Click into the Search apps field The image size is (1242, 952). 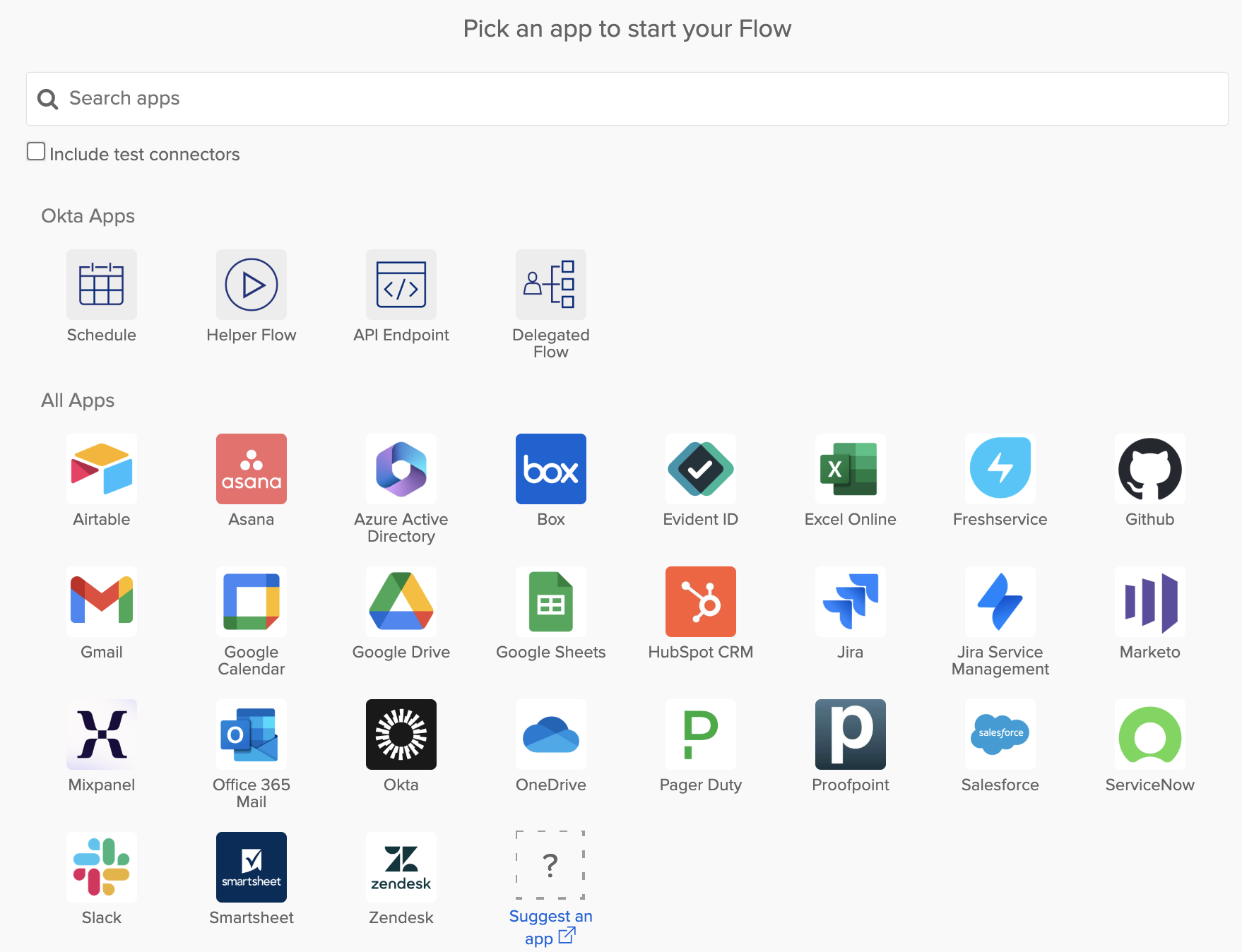point(627,99)
